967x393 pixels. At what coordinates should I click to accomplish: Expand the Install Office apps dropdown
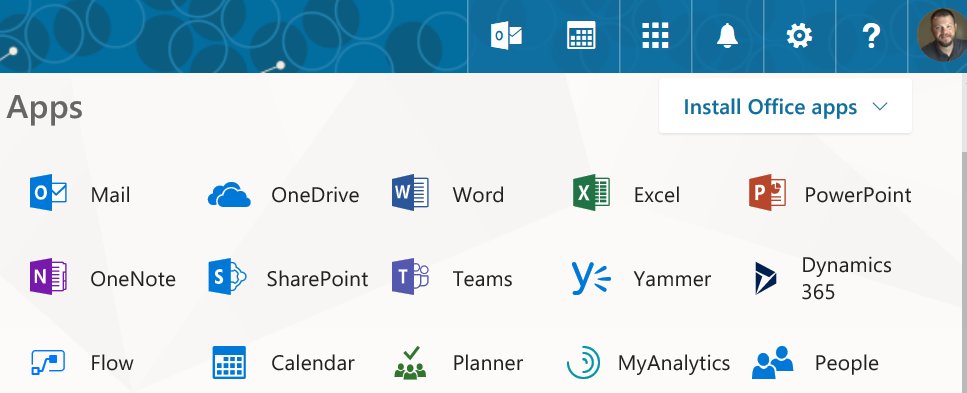tap(785, 106)
